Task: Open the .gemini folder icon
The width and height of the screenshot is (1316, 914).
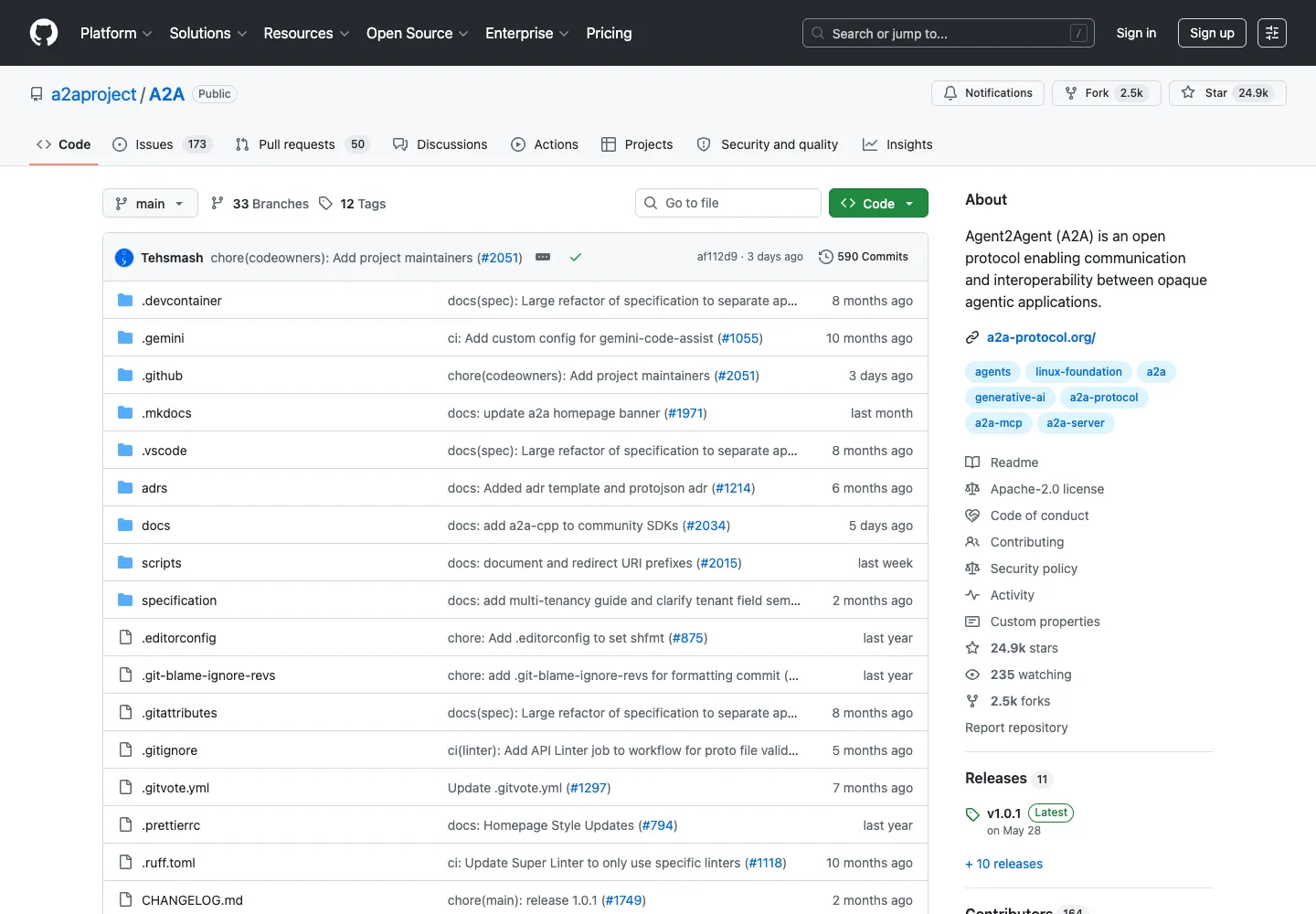Action: point(125,338)
